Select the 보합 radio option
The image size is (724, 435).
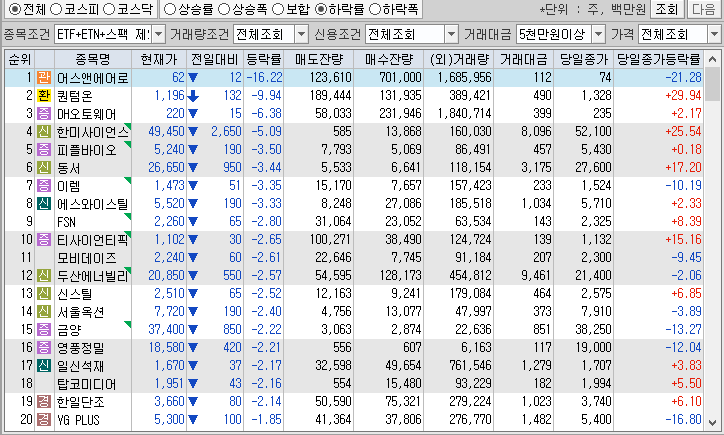pyautogui.click(x=278, y=9)
